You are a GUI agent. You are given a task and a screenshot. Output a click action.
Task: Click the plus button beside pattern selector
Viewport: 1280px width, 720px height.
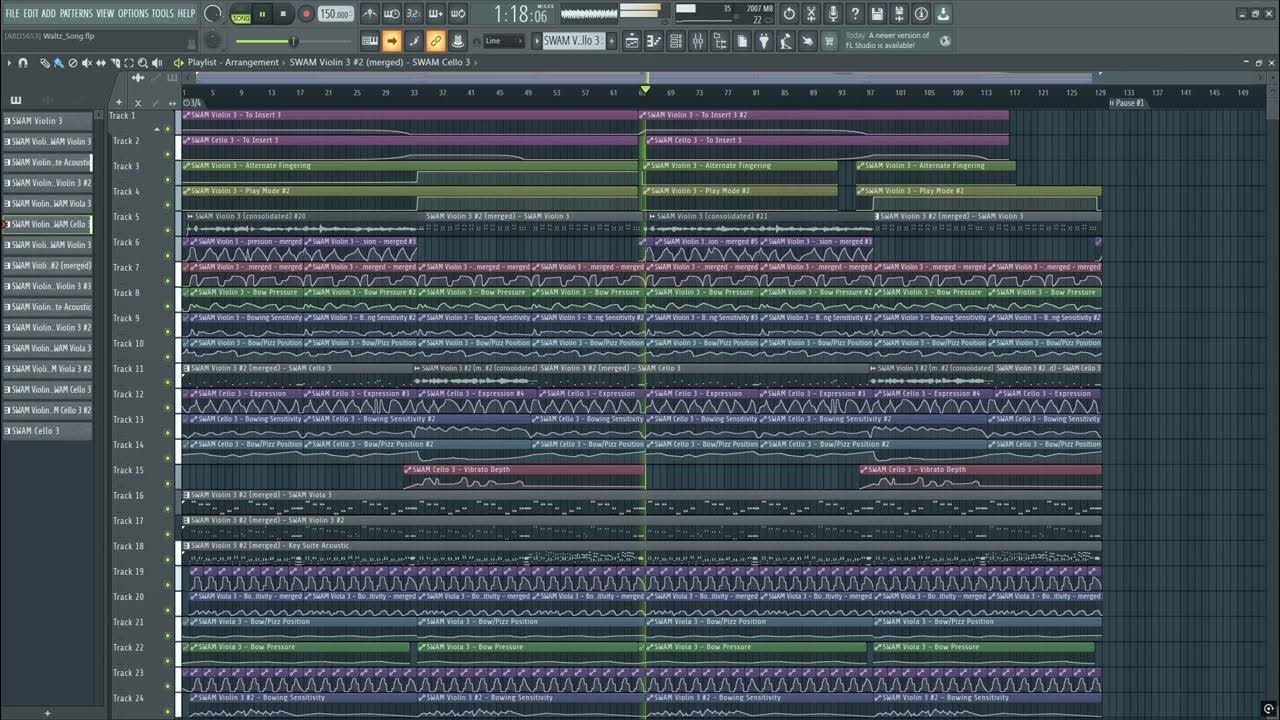[x=612, y=41]
